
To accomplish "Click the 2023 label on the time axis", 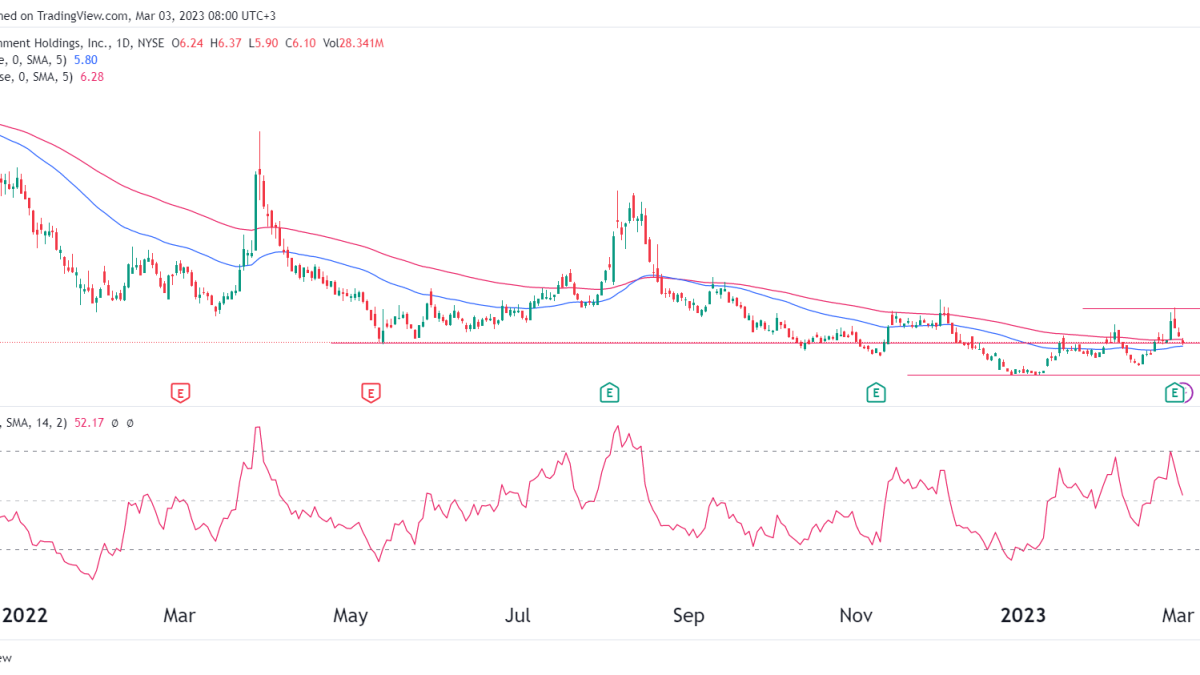I will click(x=1022, y=616).
